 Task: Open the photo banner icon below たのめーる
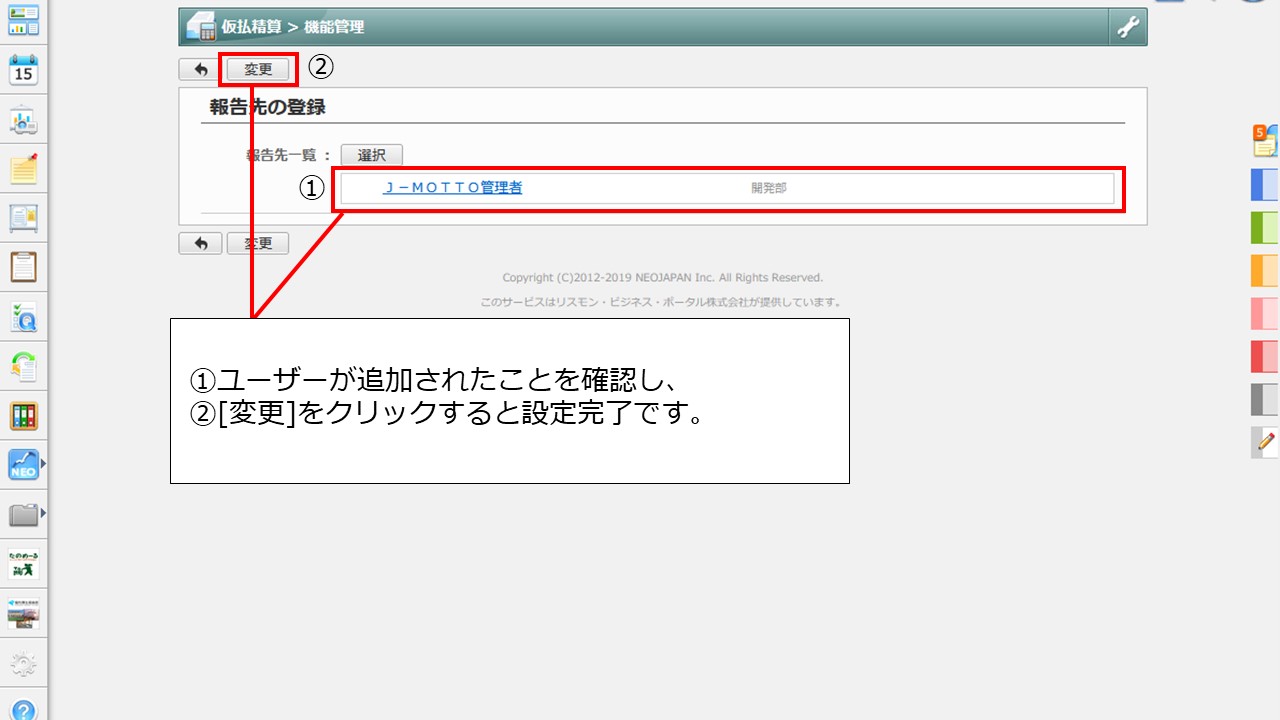coord(23,613)
